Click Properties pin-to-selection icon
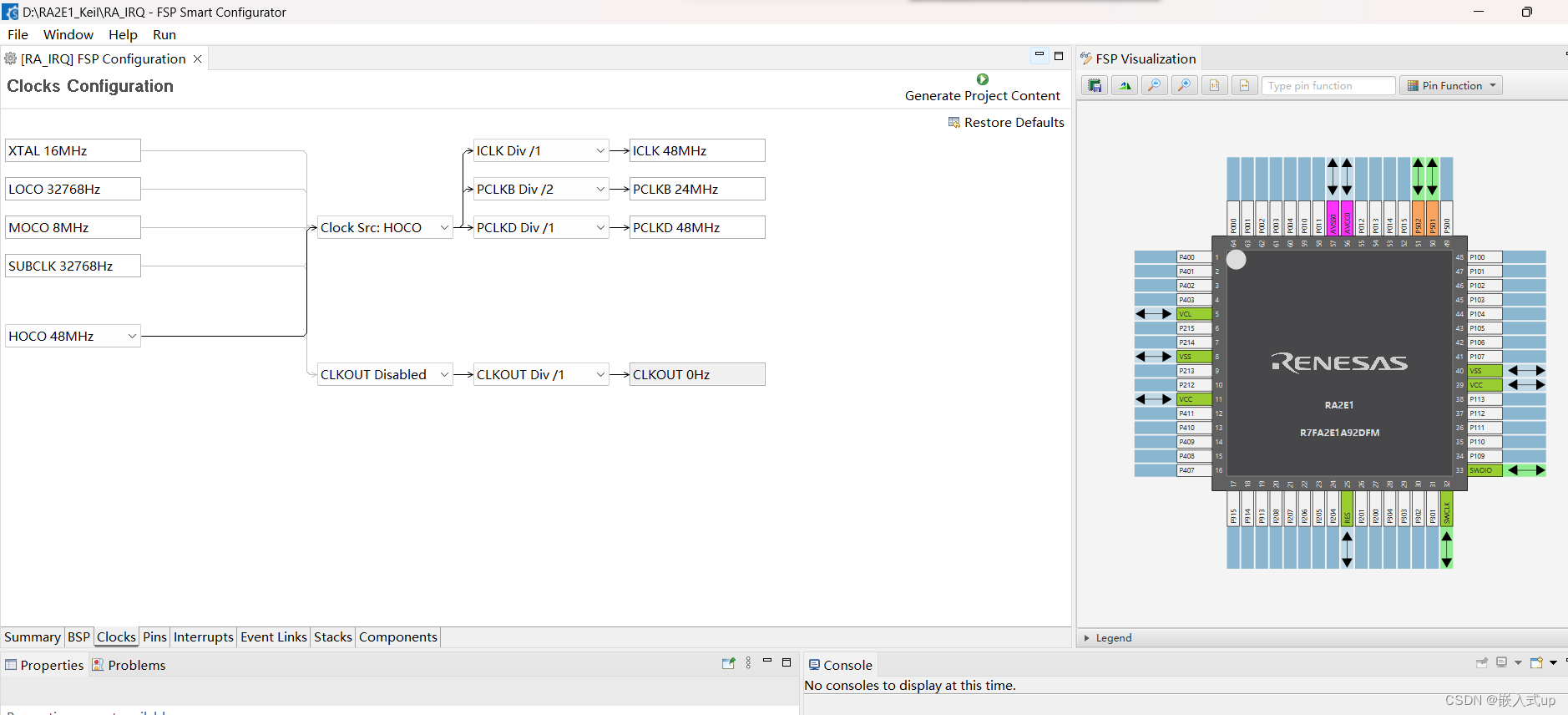The image size is (1568, 715). [x=729, y=663]
